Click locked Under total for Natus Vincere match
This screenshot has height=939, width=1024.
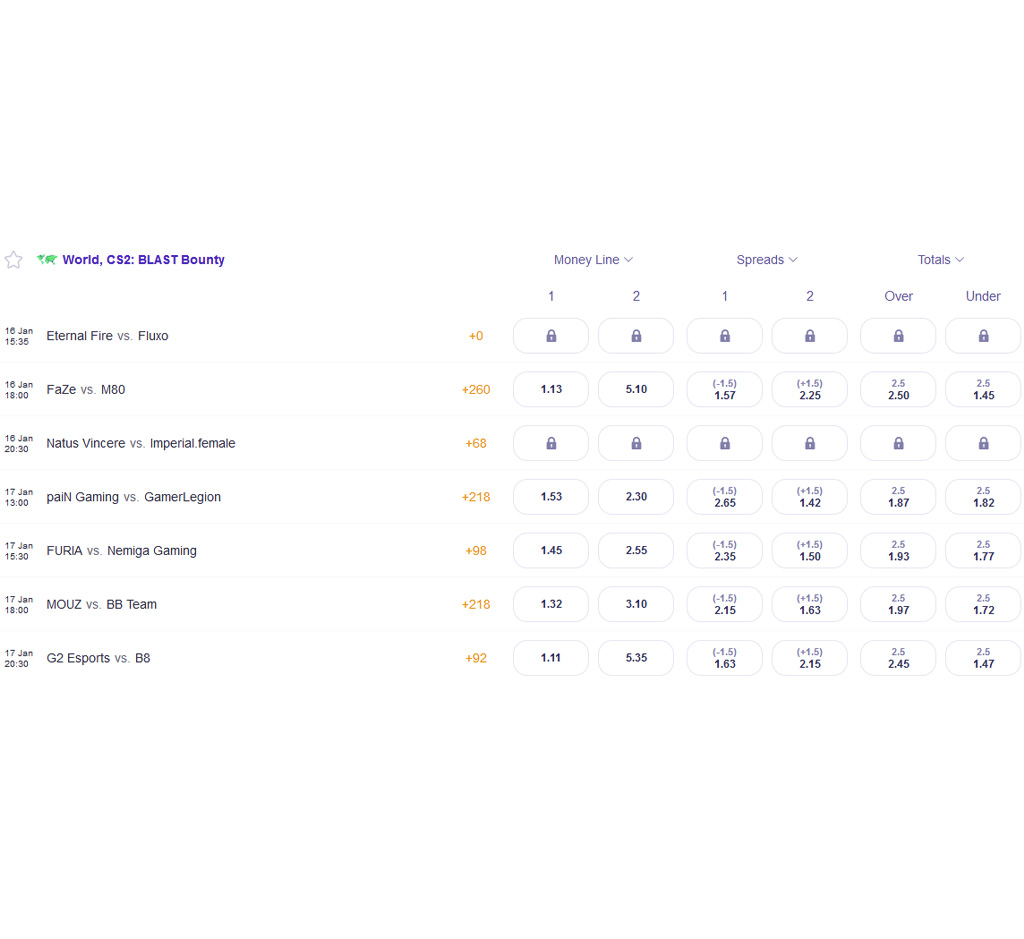(983, 443)
